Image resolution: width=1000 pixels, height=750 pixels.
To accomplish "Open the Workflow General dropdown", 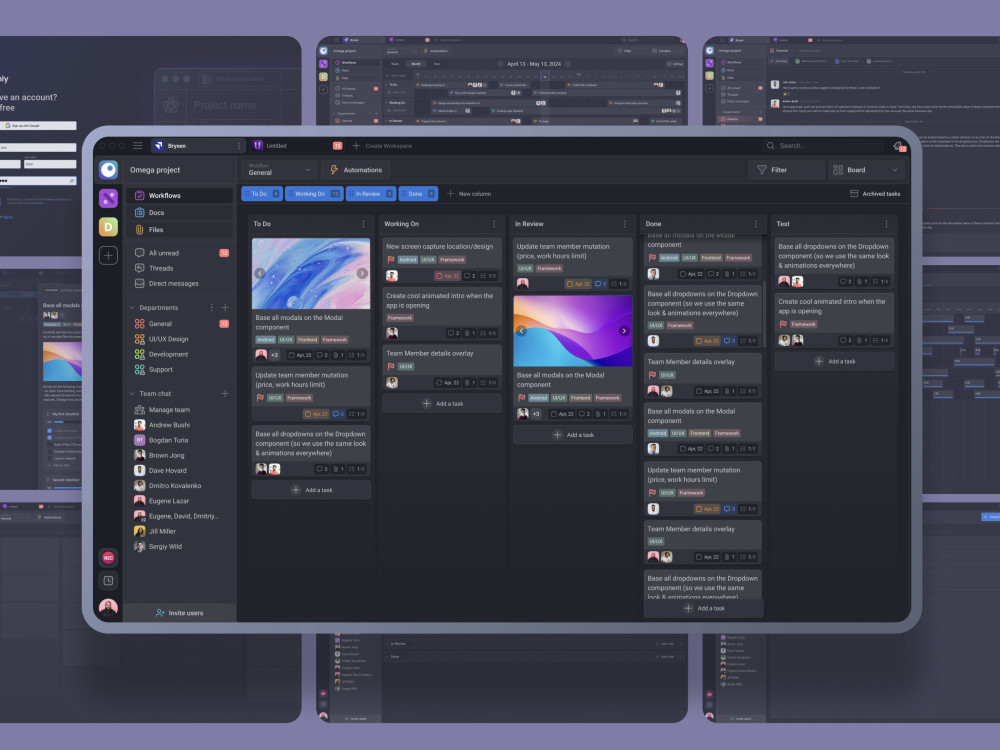I will pyautogui.click(x=279, y=170).
